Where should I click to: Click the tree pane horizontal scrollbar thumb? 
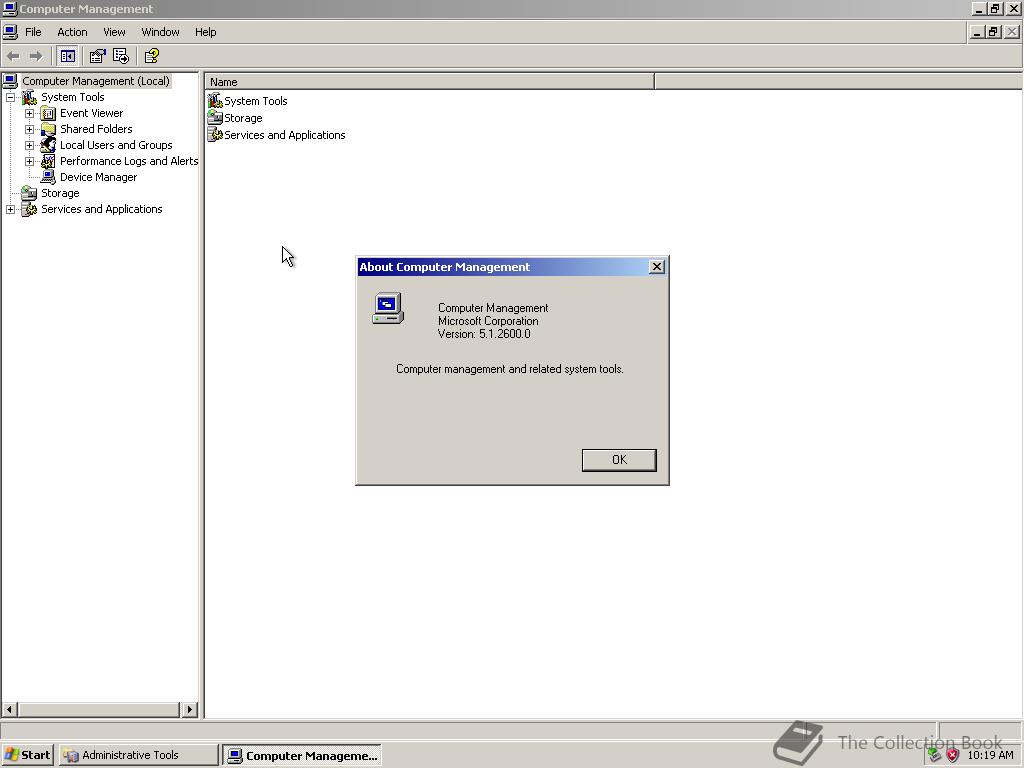click(x=99, y=709)
